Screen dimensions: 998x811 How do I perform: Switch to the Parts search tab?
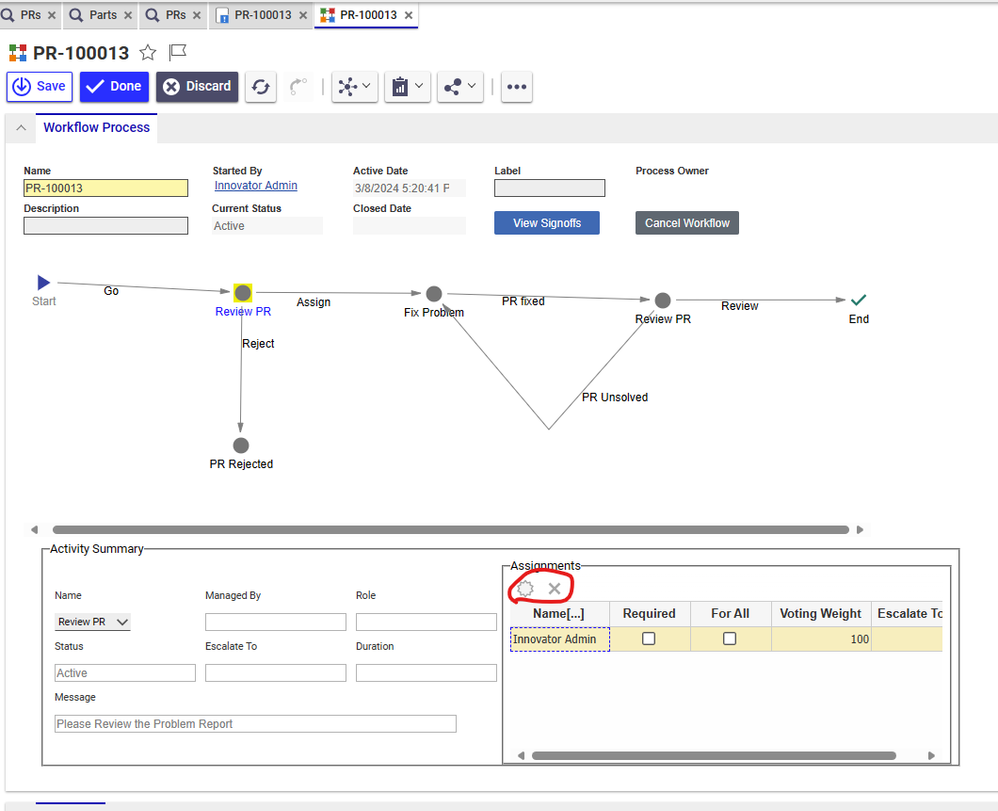[100, 15]
